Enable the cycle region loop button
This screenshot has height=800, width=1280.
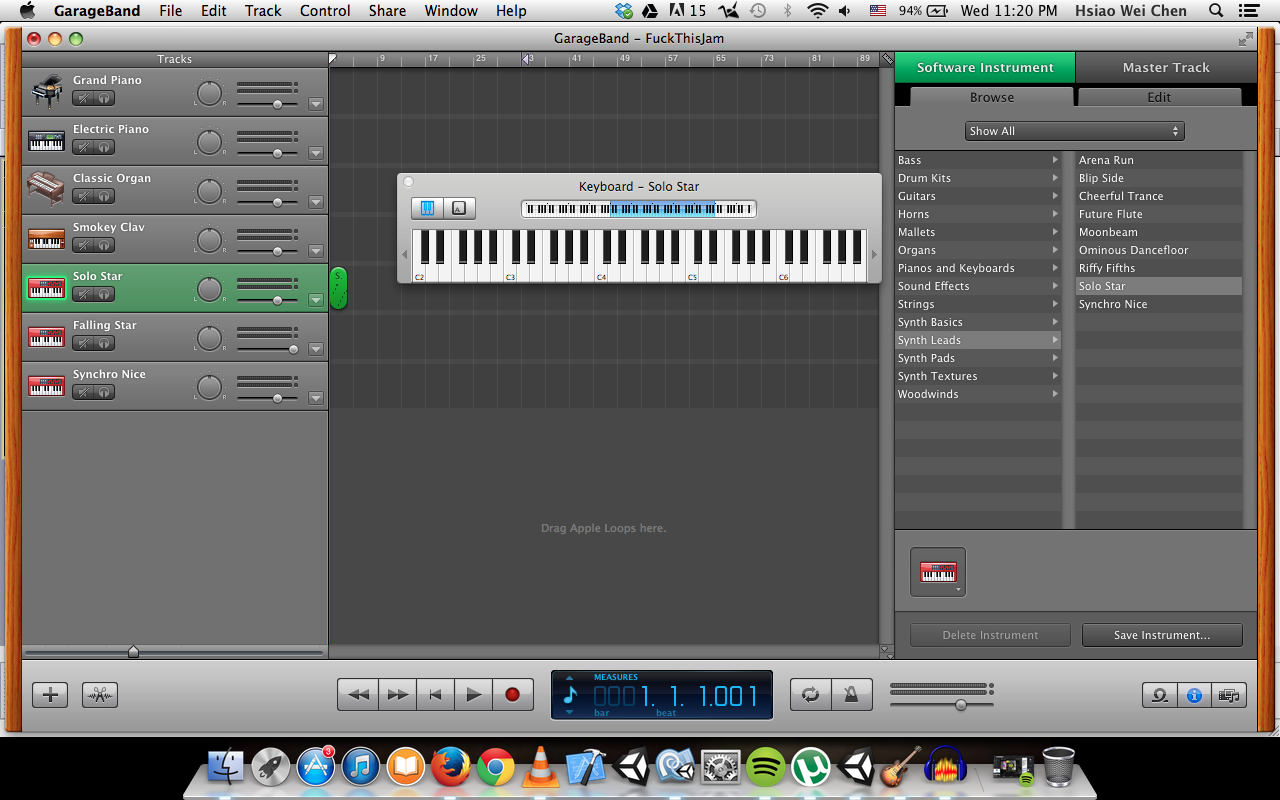click(810, 694)
